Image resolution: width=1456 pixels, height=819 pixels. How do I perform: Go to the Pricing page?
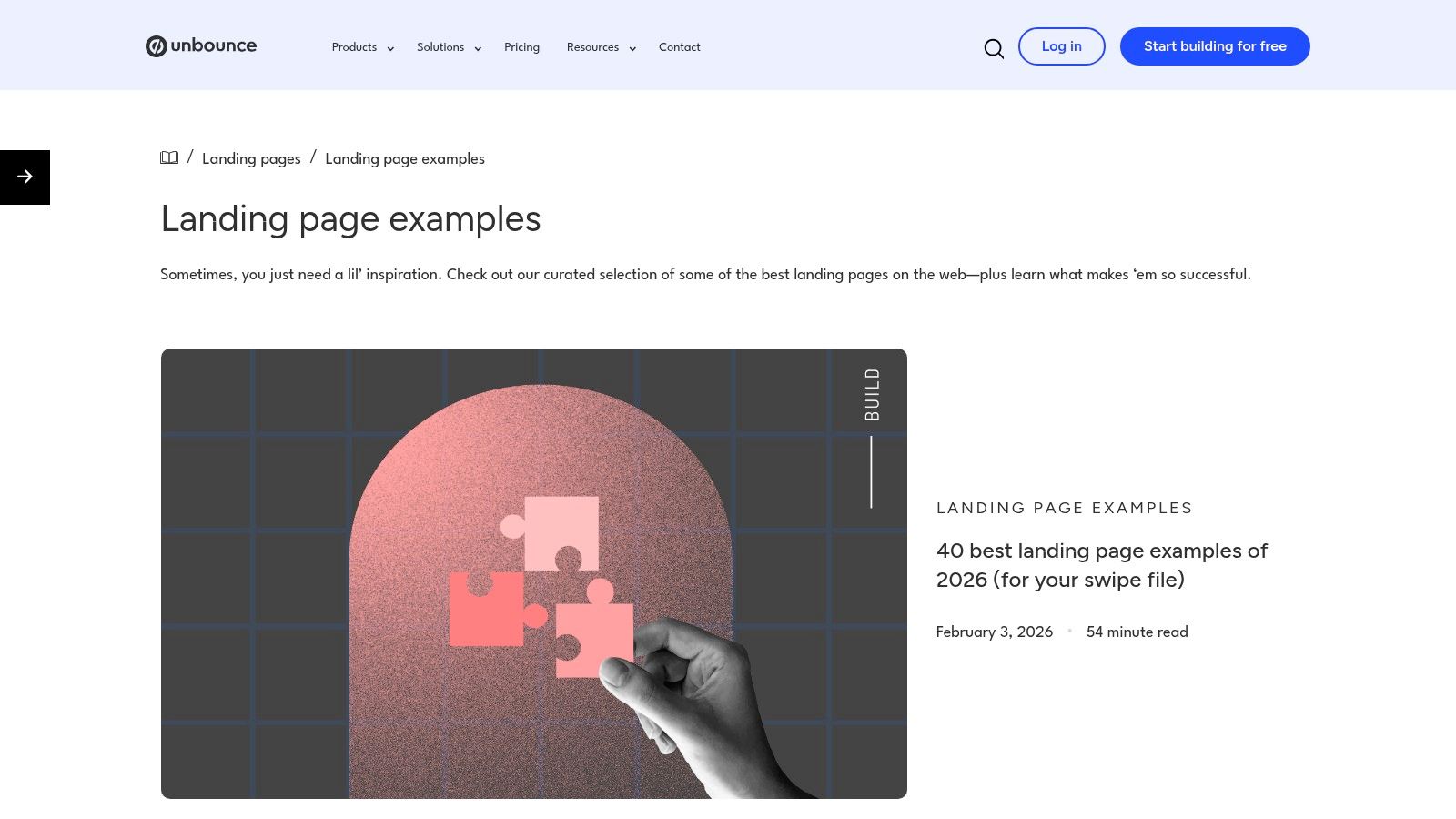click(x=521, y=47)
